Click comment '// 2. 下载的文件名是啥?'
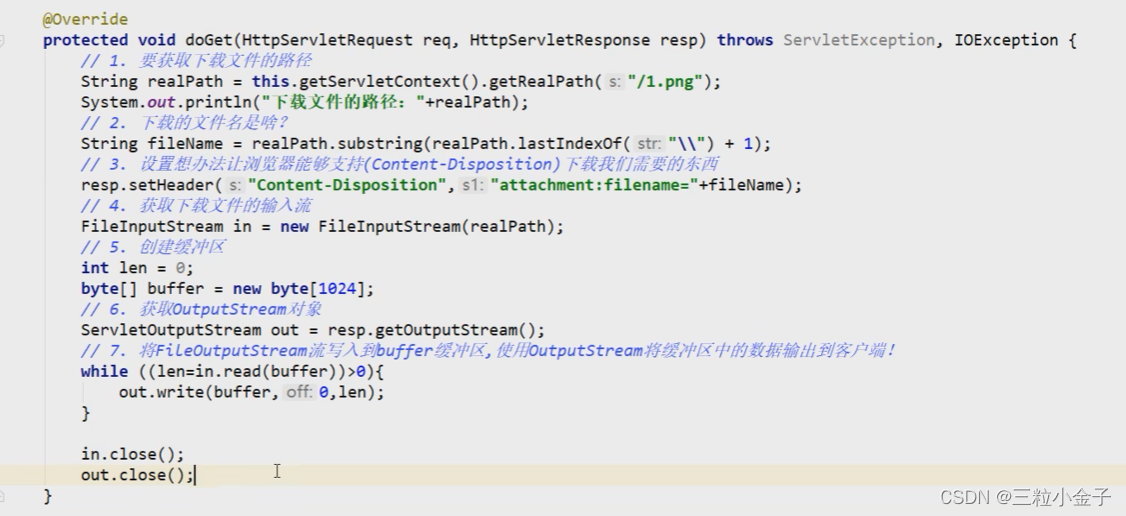 (185, 123)
